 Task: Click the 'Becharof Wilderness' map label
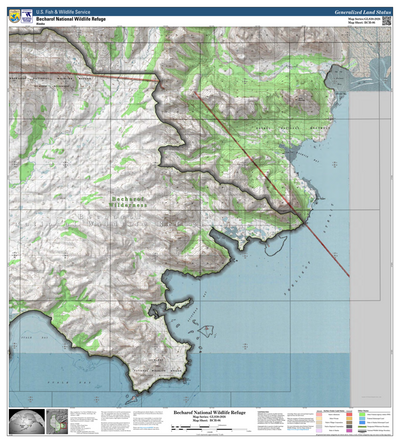pos(128,202)
